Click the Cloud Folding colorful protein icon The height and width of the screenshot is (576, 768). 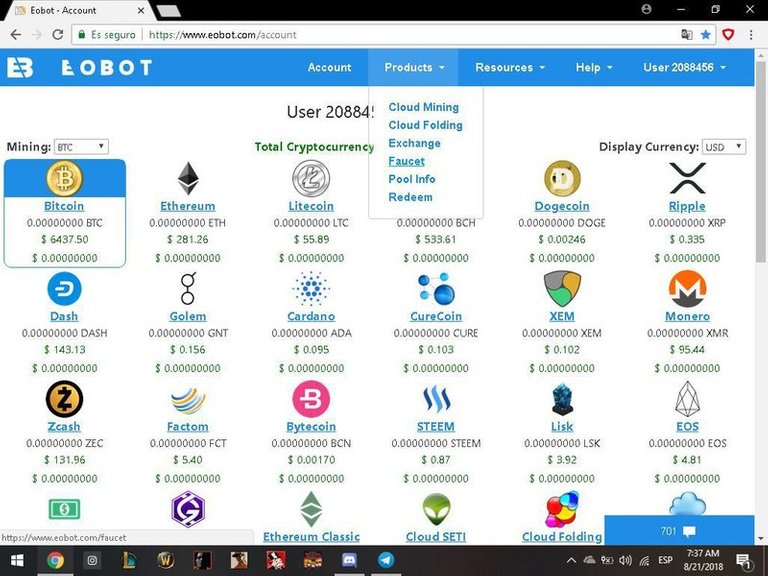click(x=562, y=510)
